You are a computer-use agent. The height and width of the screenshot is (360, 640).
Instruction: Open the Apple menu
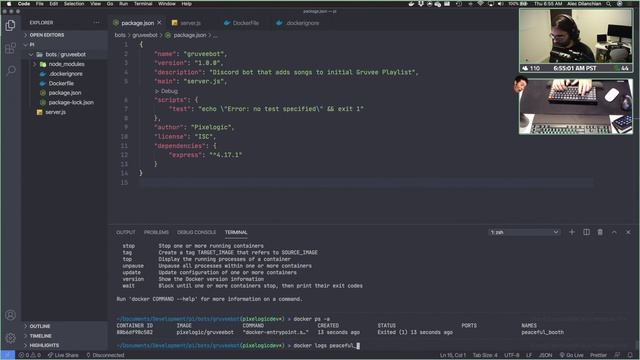pyautogui.click(x=9, y=4)
